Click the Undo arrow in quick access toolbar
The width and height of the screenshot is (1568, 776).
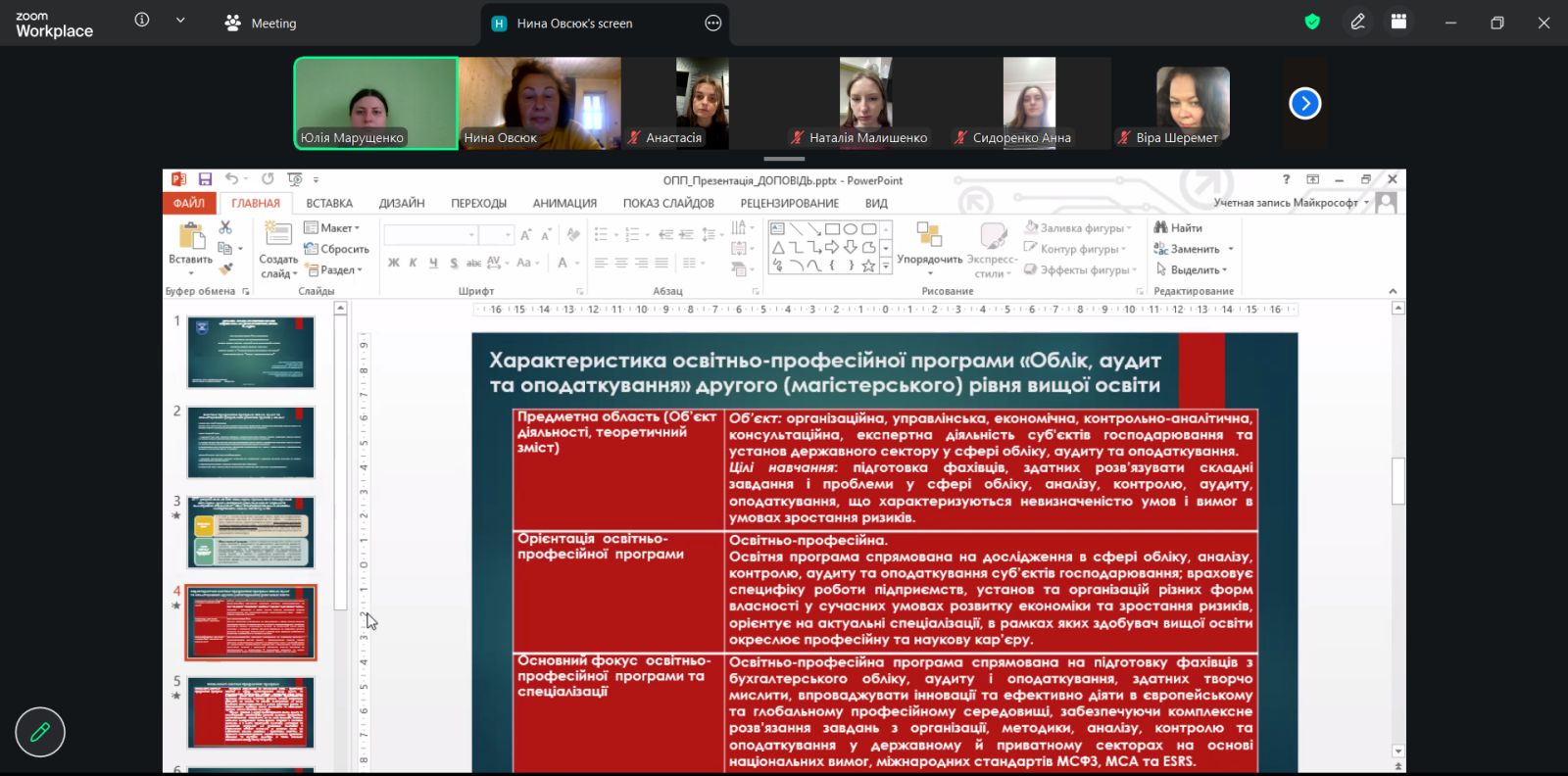[230, 179]
